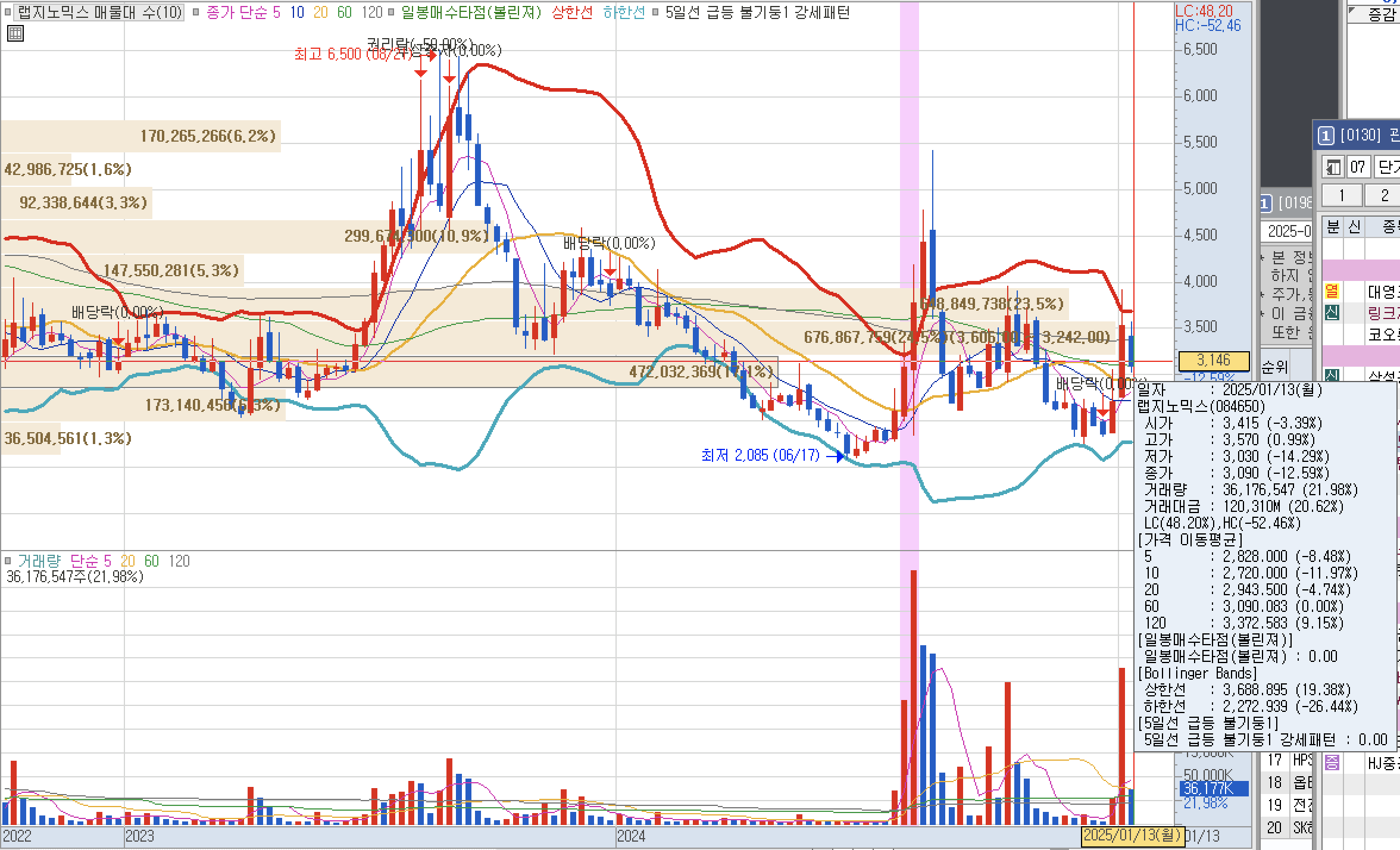Click the yellow 3,146 price label
This screenshot has height=850, width=1400.
[x=1213, y=360]
